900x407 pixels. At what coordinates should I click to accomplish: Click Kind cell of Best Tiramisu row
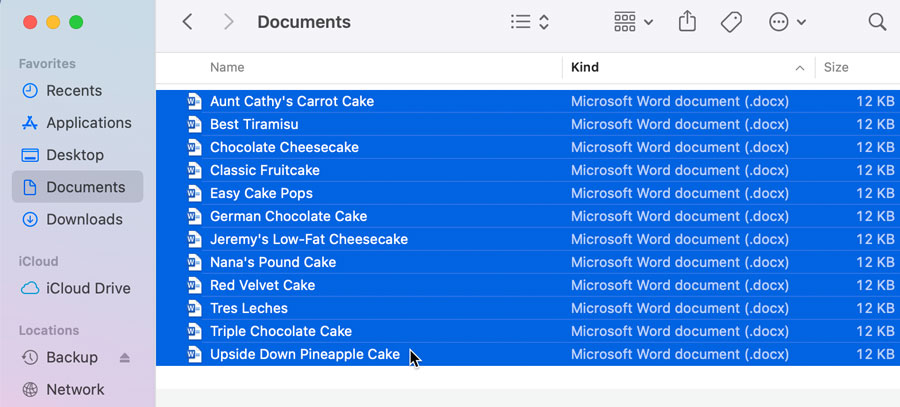680,124
